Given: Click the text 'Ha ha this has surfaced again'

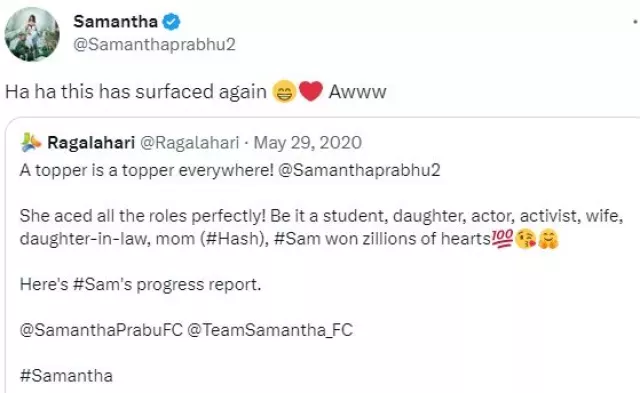Looking at the screenshot, I should [x=136, y=91].
